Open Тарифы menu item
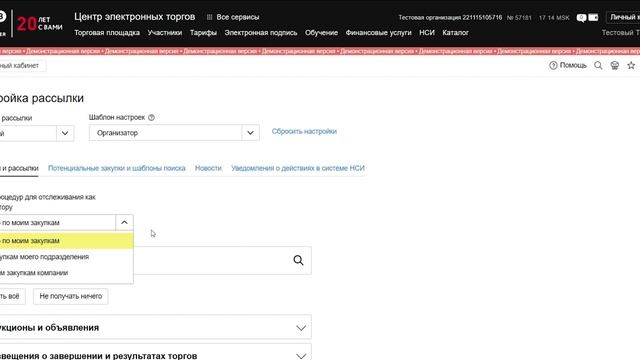640x360 pixels. click(203, 33)
